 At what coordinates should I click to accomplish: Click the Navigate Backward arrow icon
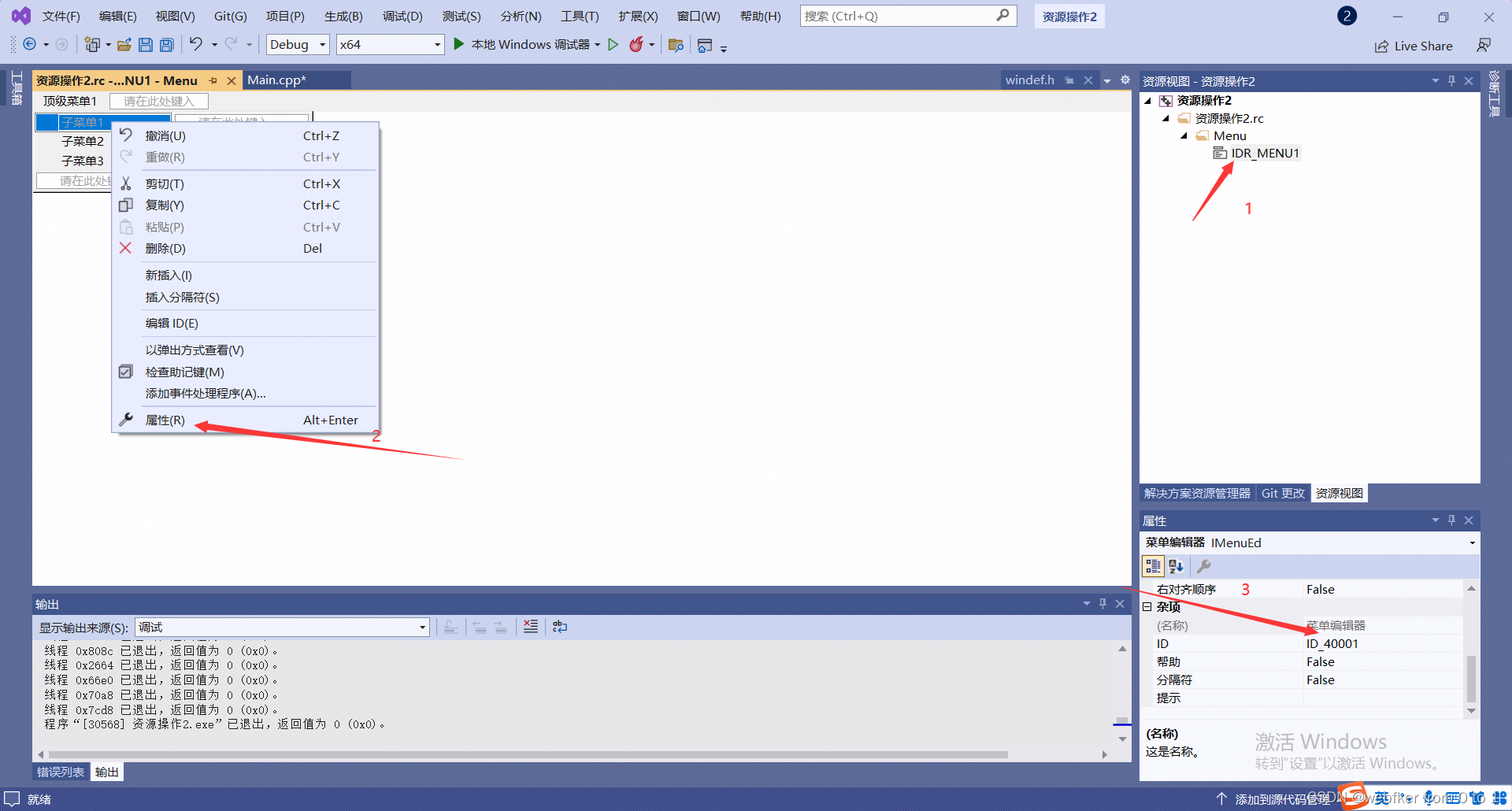pos(30,44)
